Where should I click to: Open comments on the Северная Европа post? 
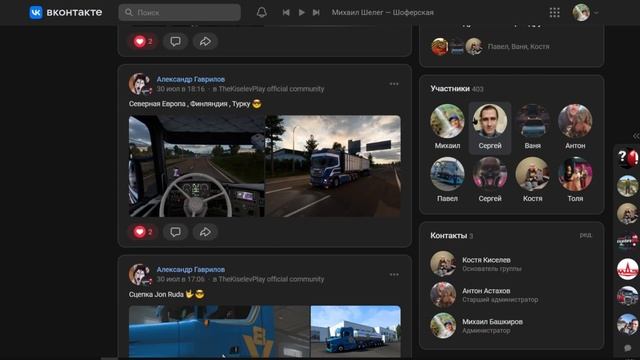pyautogui.click(x=176, y=232)
